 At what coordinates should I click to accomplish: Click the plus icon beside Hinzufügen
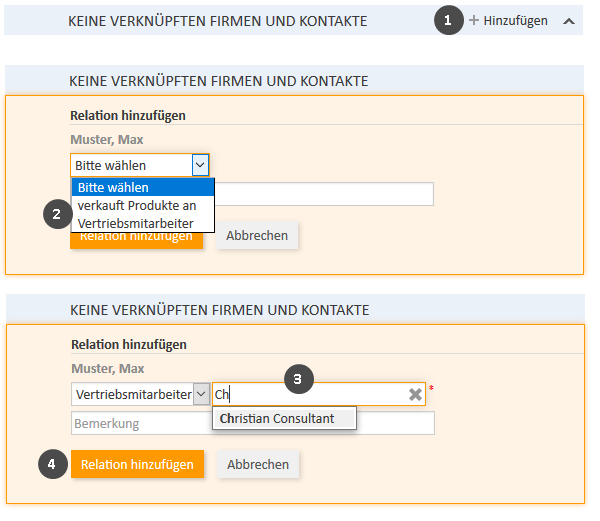tap(474, 20)
